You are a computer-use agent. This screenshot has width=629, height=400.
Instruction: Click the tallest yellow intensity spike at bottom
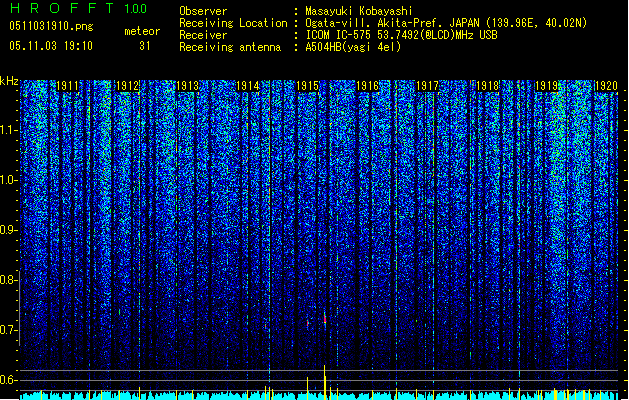click(x=325, y=382)
